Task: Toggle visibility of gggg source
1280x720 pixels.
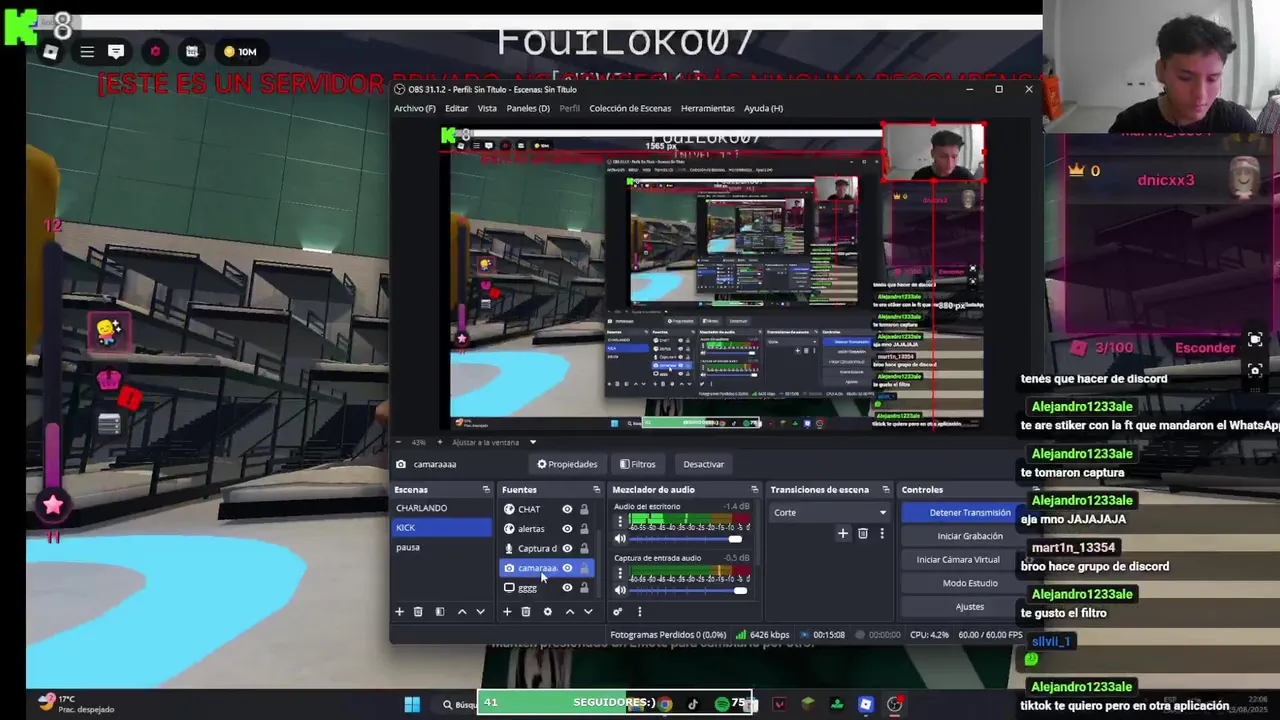Action: [x=567, y=587]
